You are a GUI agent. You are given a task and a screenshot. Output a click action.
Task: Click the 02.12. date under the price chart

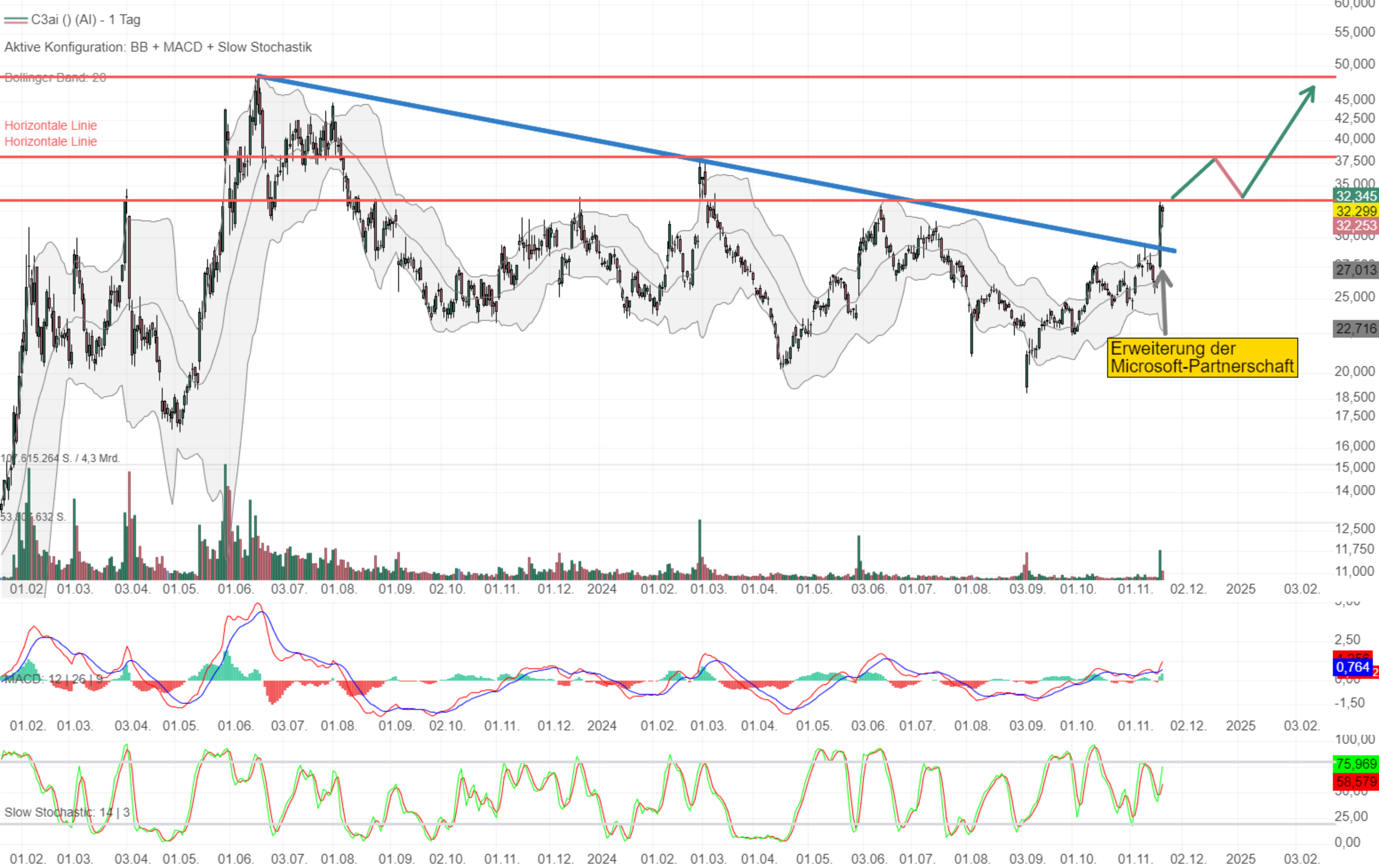pyautogui.click(x=1188, y=589)
